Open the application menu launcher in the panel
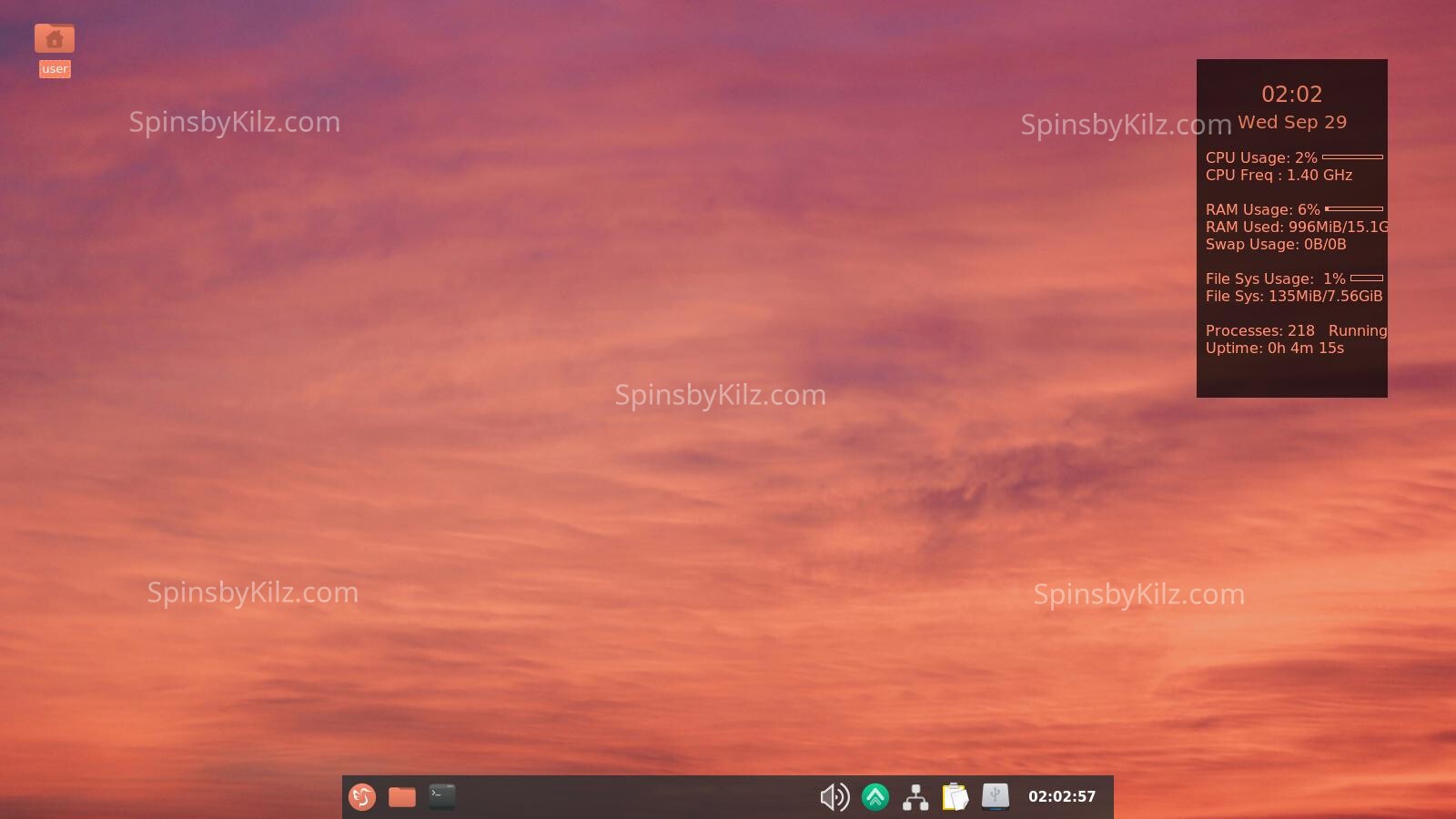Image resolution: width=1456 pixels, height=819 pixels. click(362, 797)
